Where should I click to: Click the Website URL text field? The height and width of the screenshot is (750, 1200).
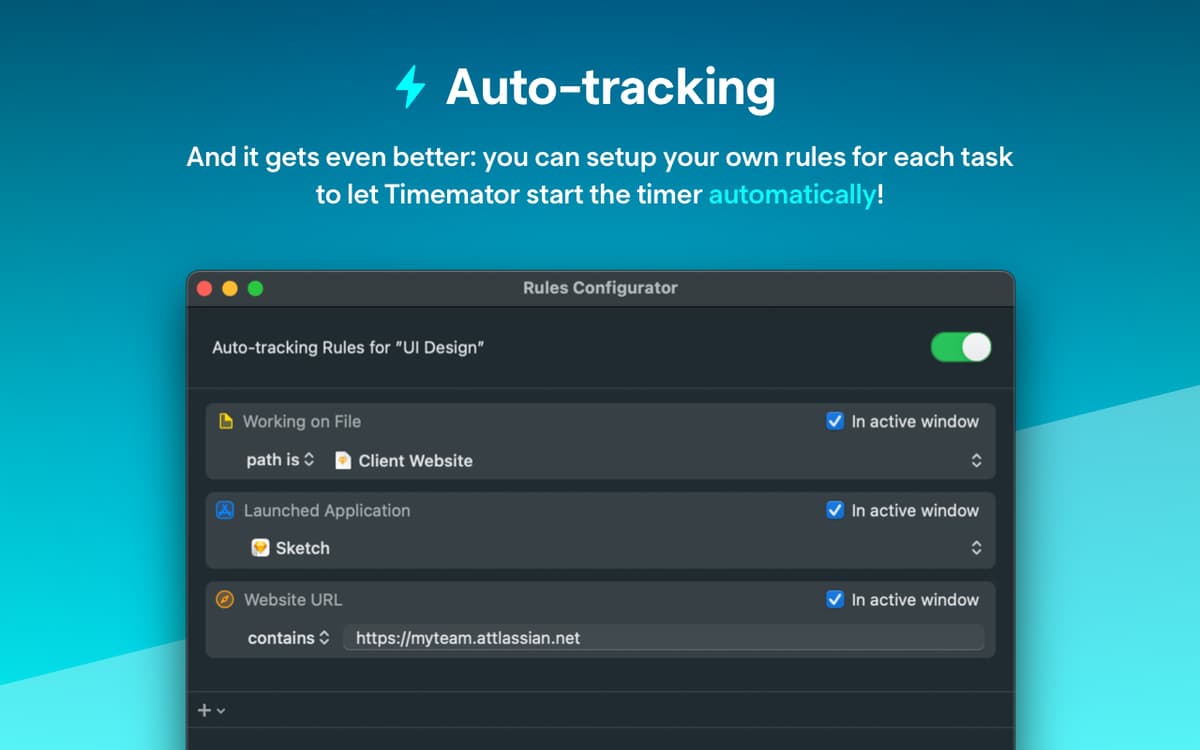click(662, 638)
